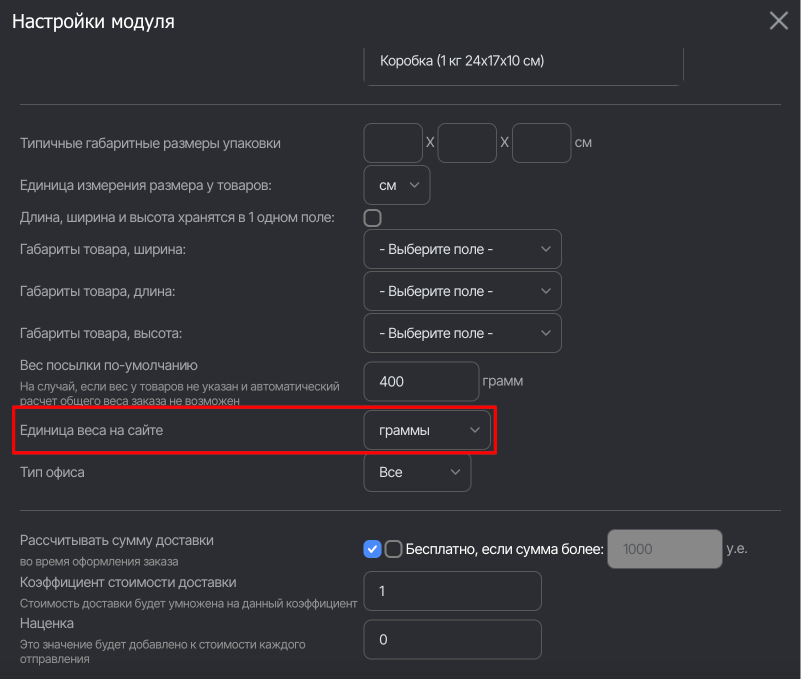Expand the Габариты товара, длина field selector

(462, 291)
